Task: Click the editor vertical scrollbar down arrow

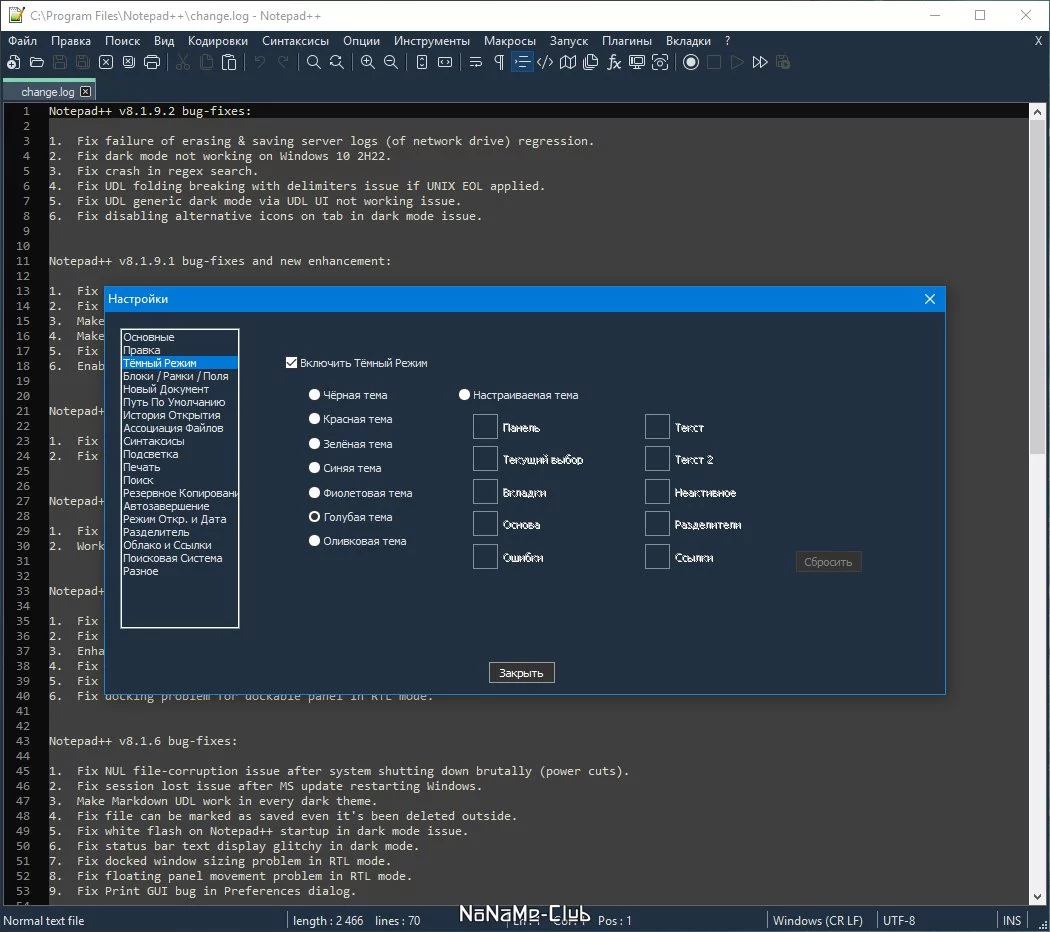Action: (x=1037, y=897)
